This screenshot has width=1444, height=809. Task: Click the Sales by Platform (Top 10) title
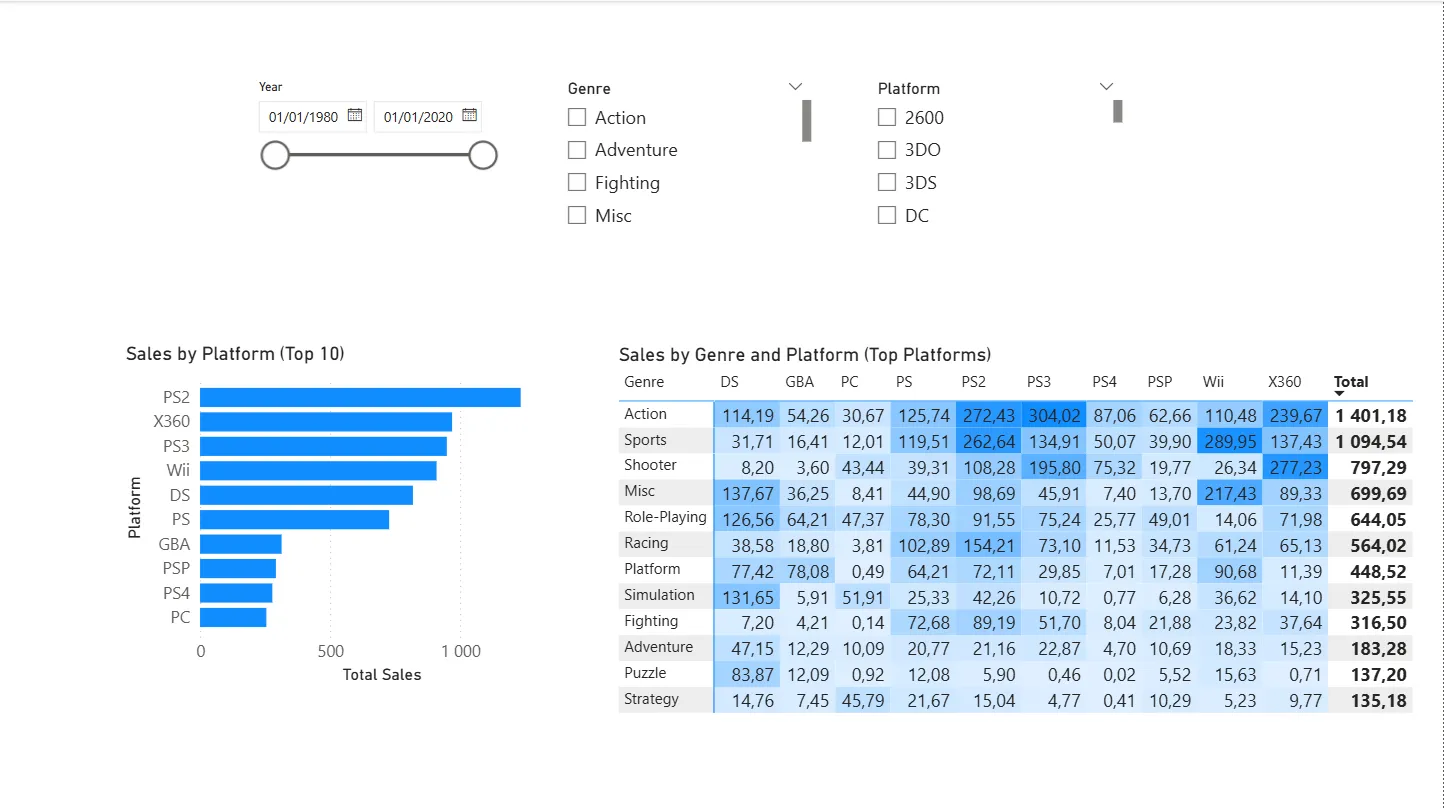pos(235,353)
